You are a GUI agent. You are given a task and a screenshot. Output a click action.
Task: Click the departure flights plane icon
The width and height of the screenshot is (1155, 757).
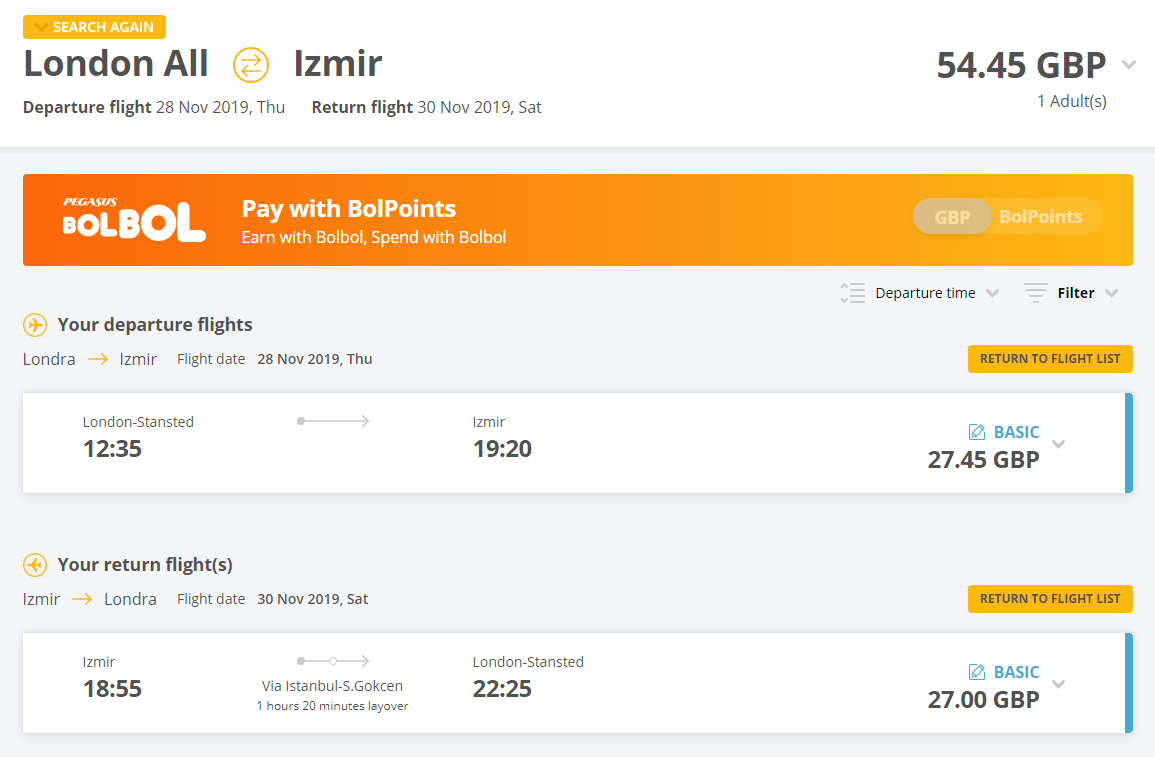(35, 325)
